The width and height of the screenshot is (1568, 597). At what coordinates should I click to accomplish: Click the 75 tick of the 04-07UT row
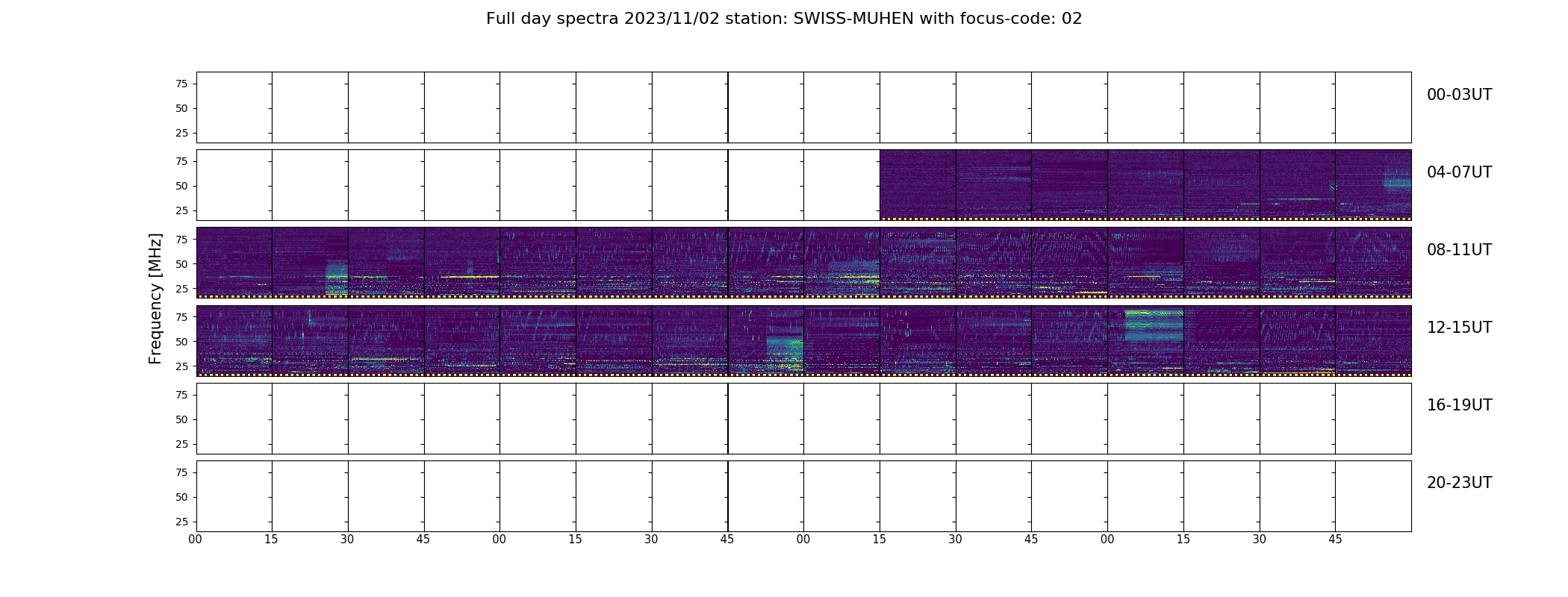tap(181, 161)
